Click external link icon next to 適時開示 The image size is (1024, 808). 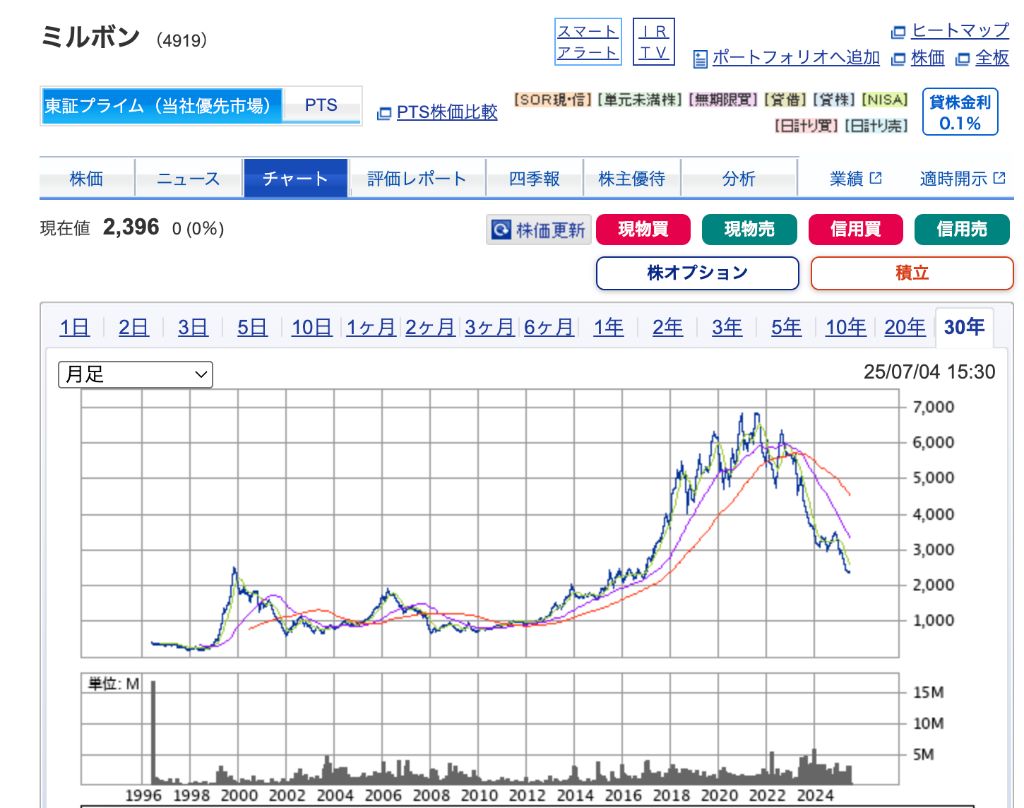tap(999, 178)
